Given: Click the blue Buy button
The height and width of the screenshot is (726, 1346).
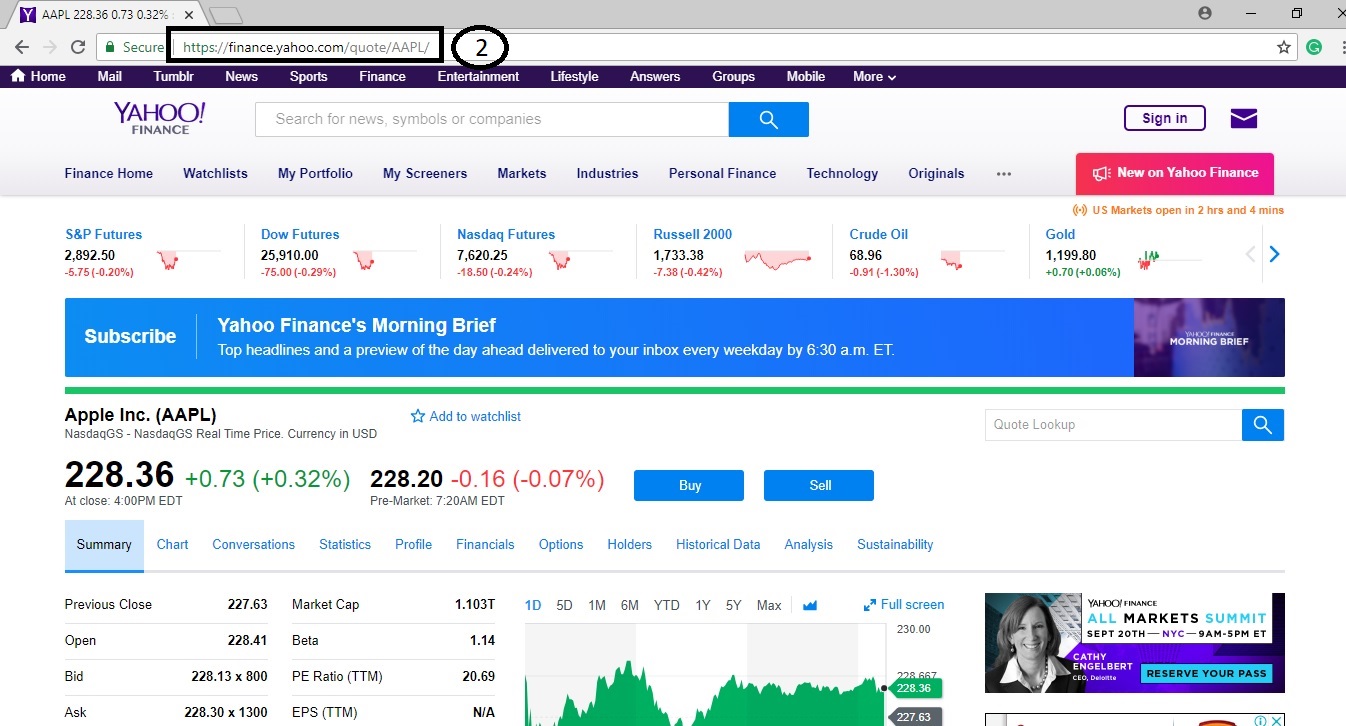Looking at the screenshot, I should (689, 485).
